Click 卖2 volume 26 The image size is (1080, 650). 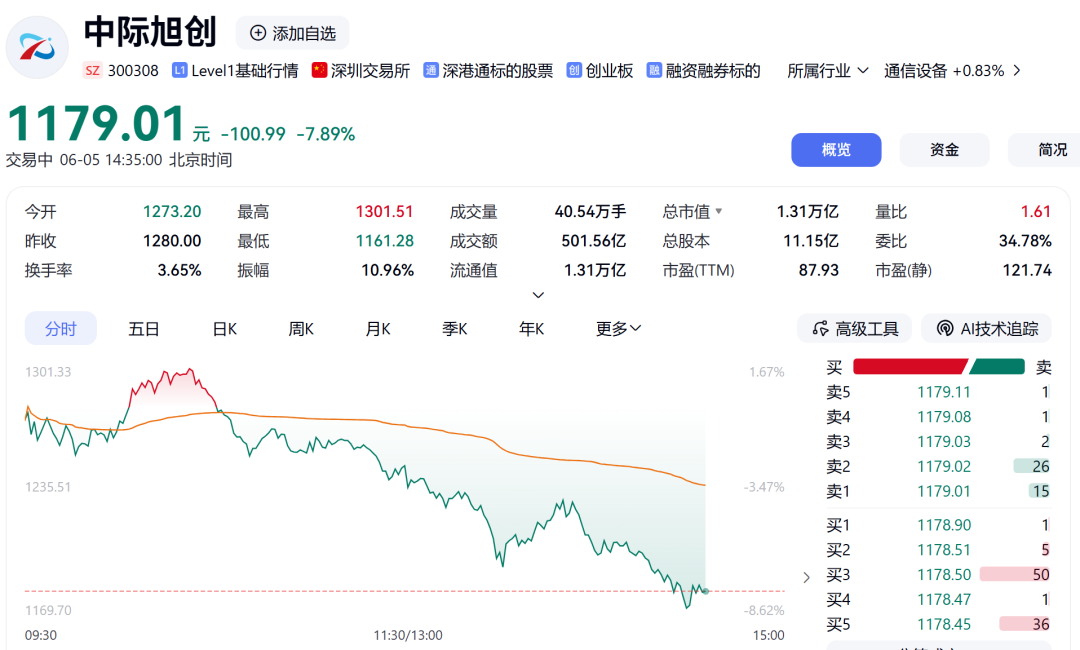pos(1041,466)
